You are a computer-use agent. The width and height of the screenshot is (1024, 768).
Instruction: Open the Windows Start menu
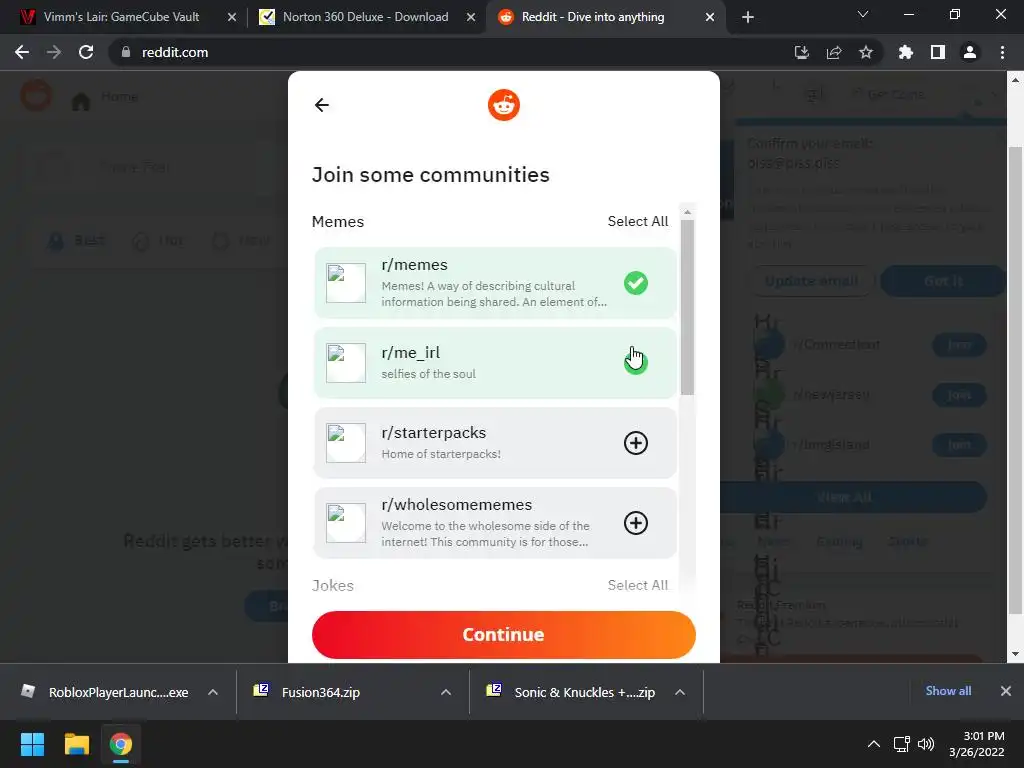(x=32, y=744)
